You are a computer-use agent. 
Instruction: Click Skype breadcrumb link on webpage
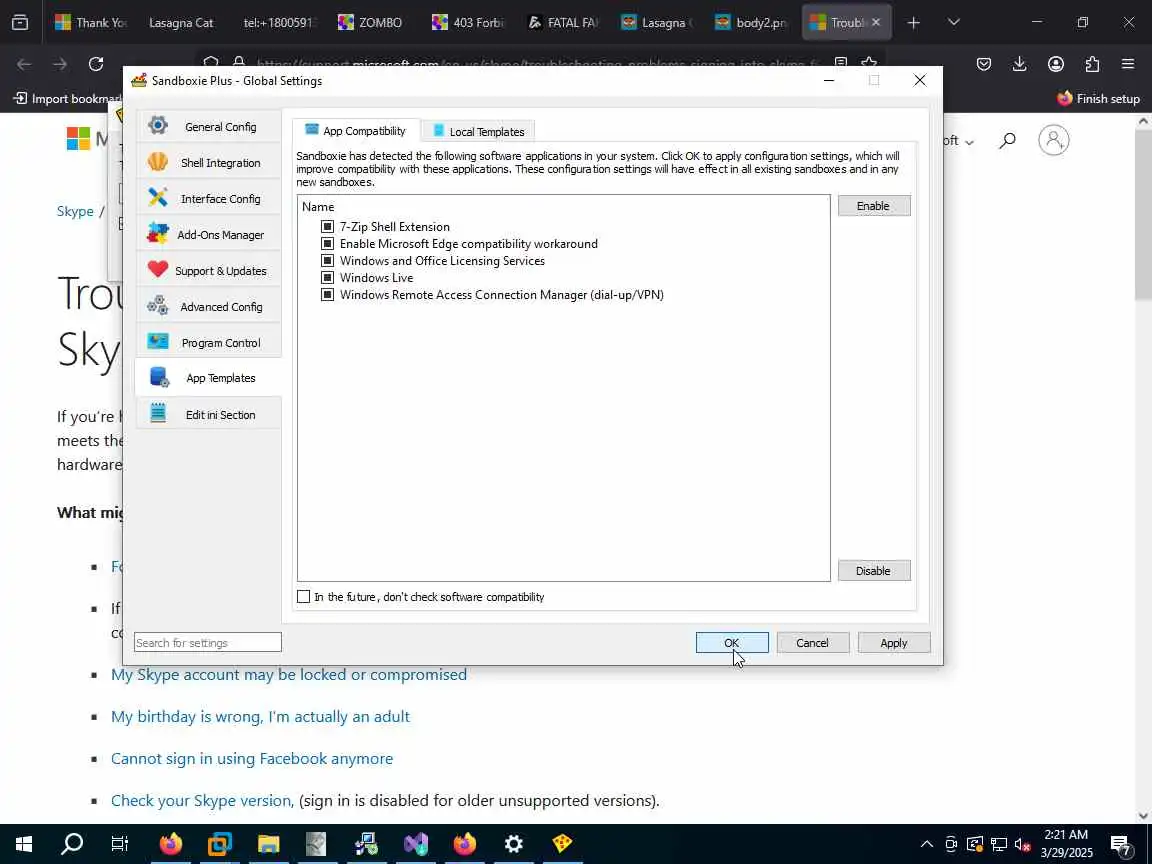(75, 211)
